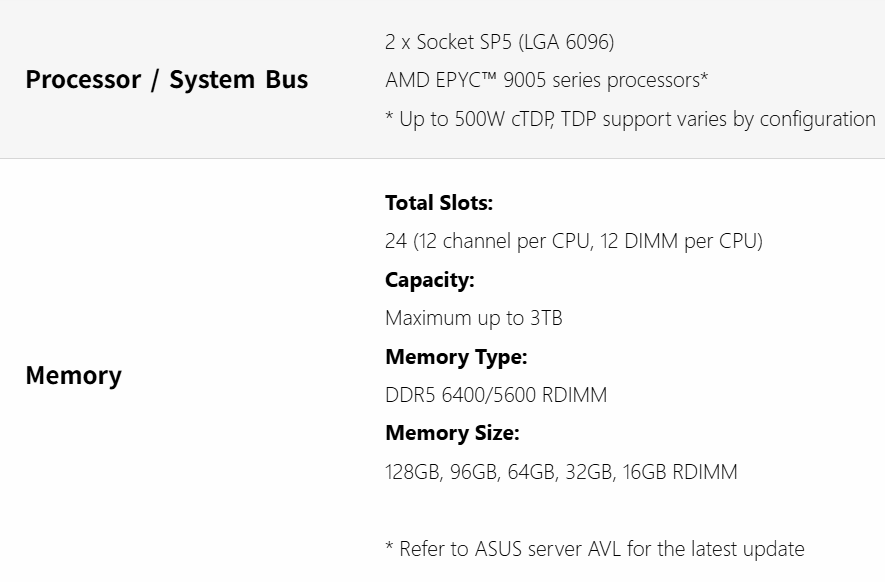
Task: Click the "Processor / System Bus" row heading
Action: coord(166,80)
